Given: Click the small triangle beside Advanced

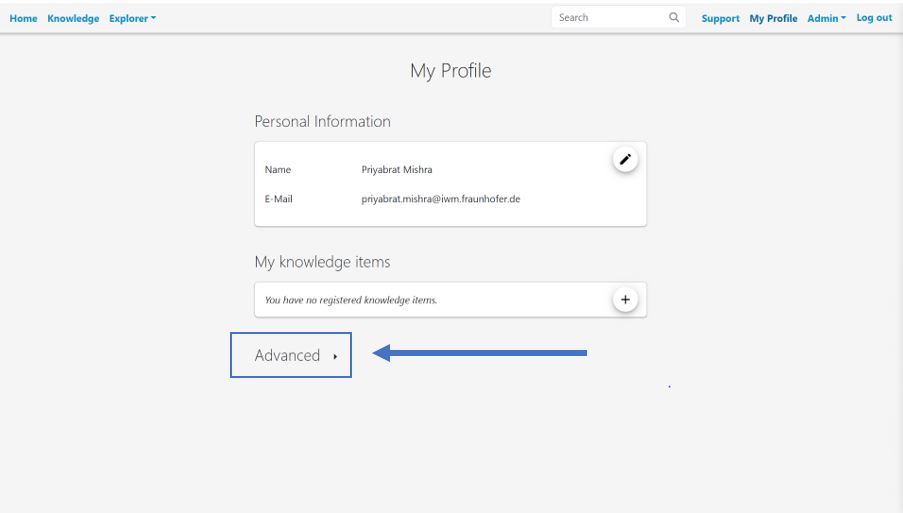Looking at the screenshot, I should [x=335, y=356].
